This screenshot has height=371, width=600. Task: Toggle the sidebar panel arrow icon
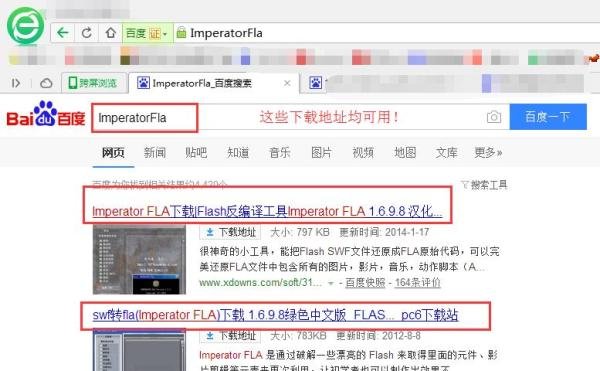[16, 83]
